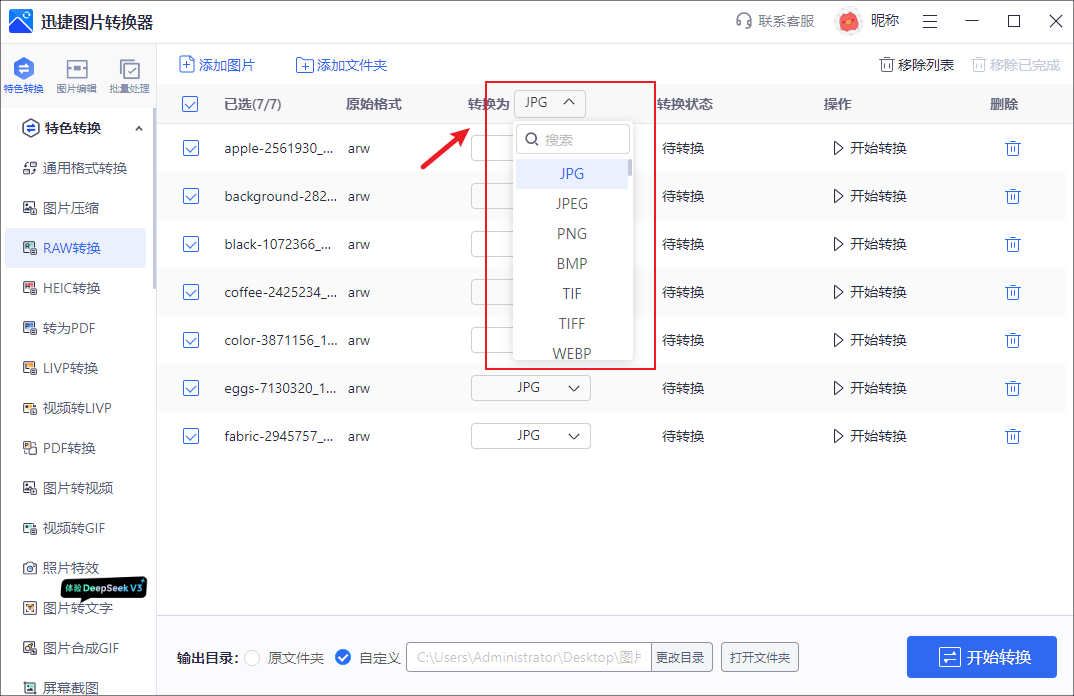This screenshot has width=1074, height=696.
Task: Switch to the 图片编辑 tab
Action: (75, 75)
